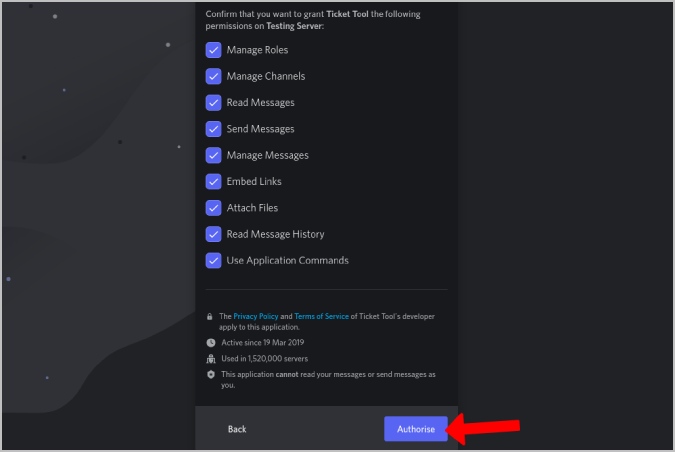
Task: Click the 'Embed Links' label text
Action: coord(254,181)
